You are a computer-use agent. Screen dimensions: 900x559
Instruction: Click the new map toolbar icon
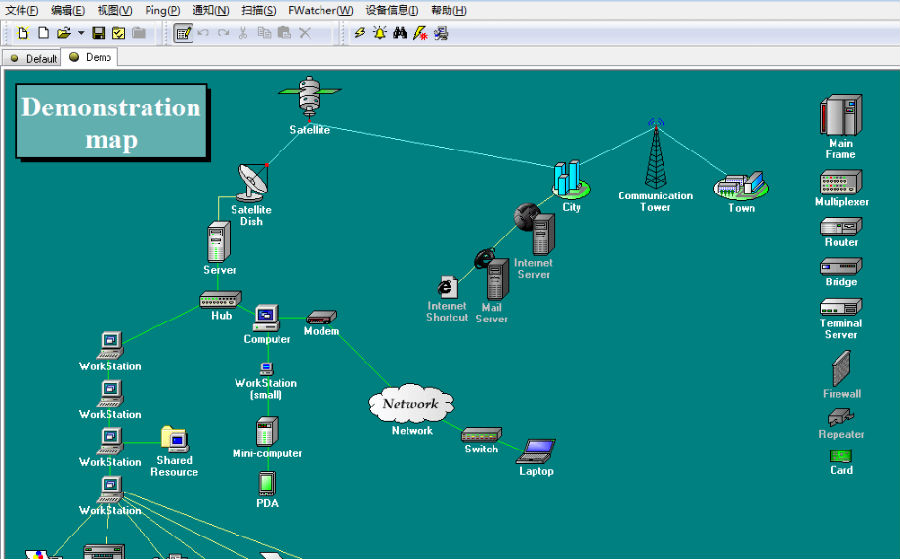pyautogui.click(x=24, y=33)
